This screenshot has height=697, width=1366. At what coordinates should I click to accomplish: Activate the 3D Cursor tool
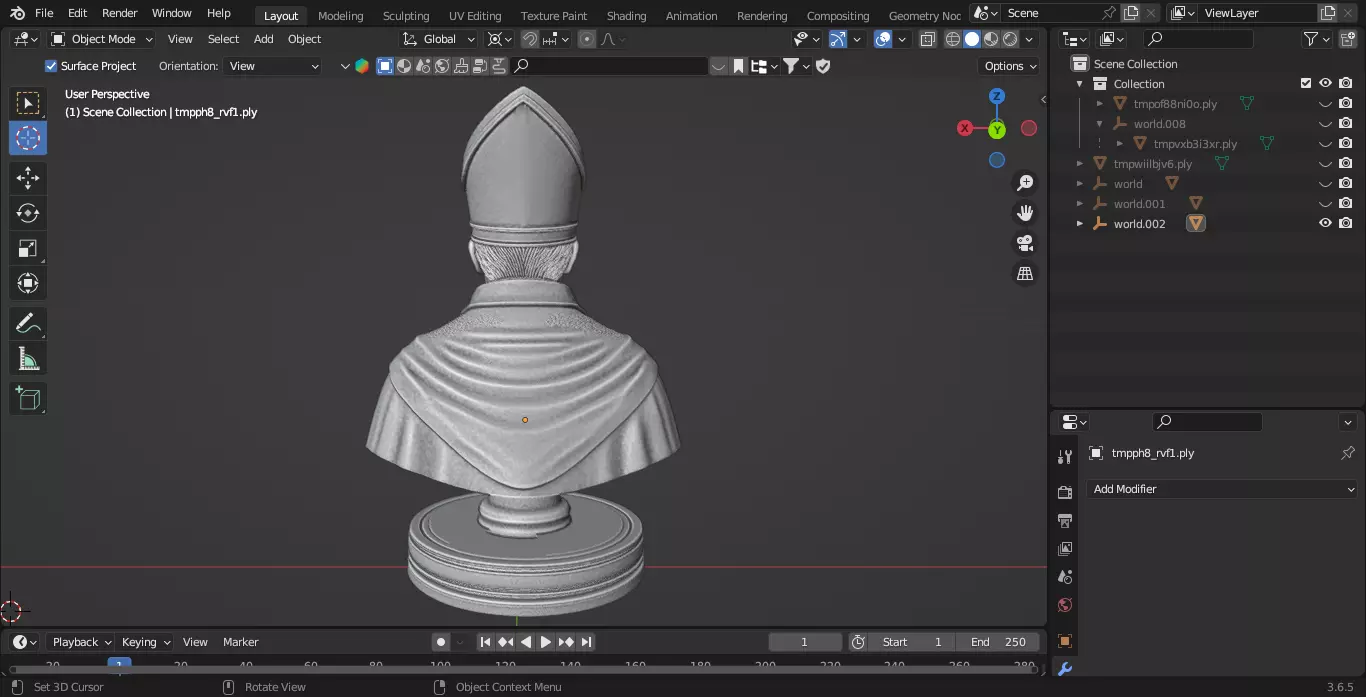(28, 138)
